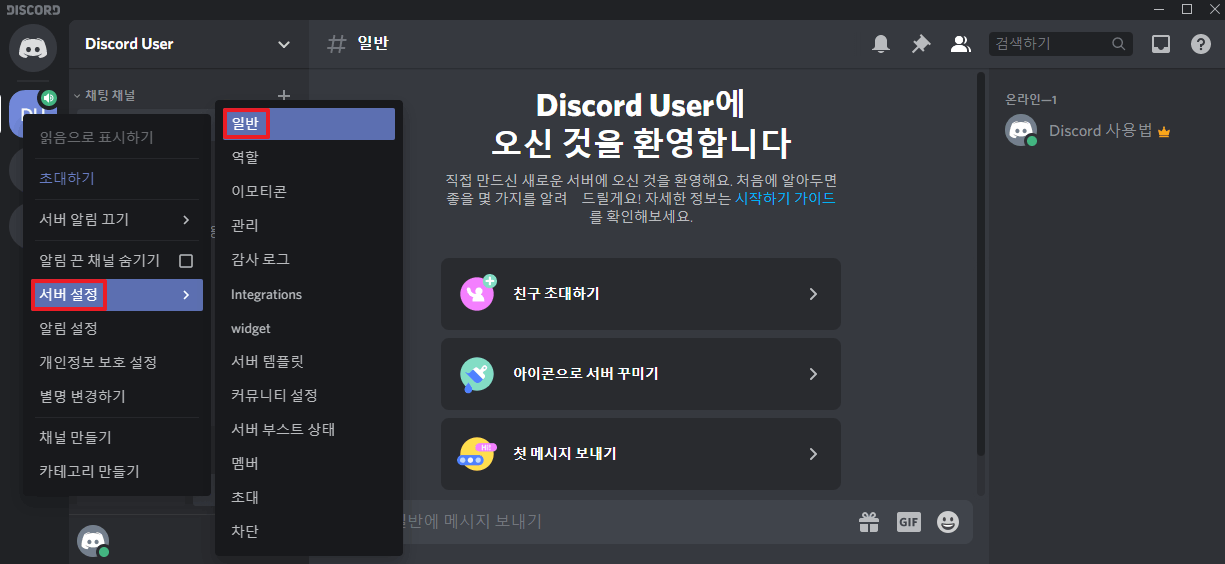Image resolution: width=1225 pixels, height=564 pixels.
Task: Choose 서버 설정 in context menu
Action: pos(117,295)
